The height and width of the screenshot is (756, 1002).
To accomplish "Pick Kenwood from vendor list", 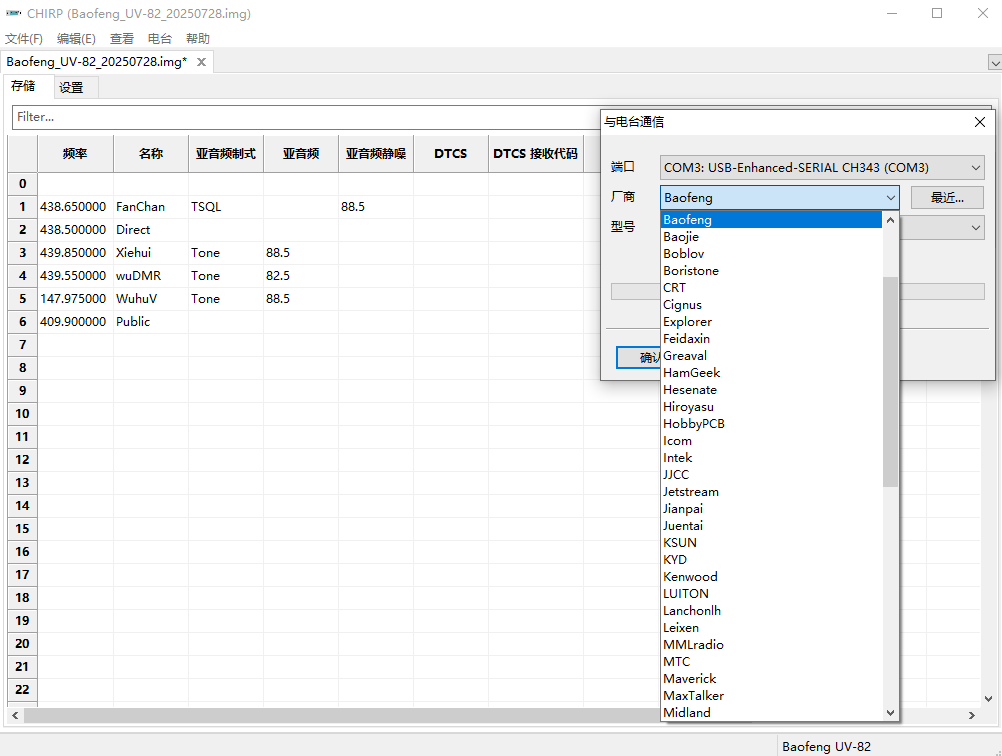I will [x=771, y=577].
